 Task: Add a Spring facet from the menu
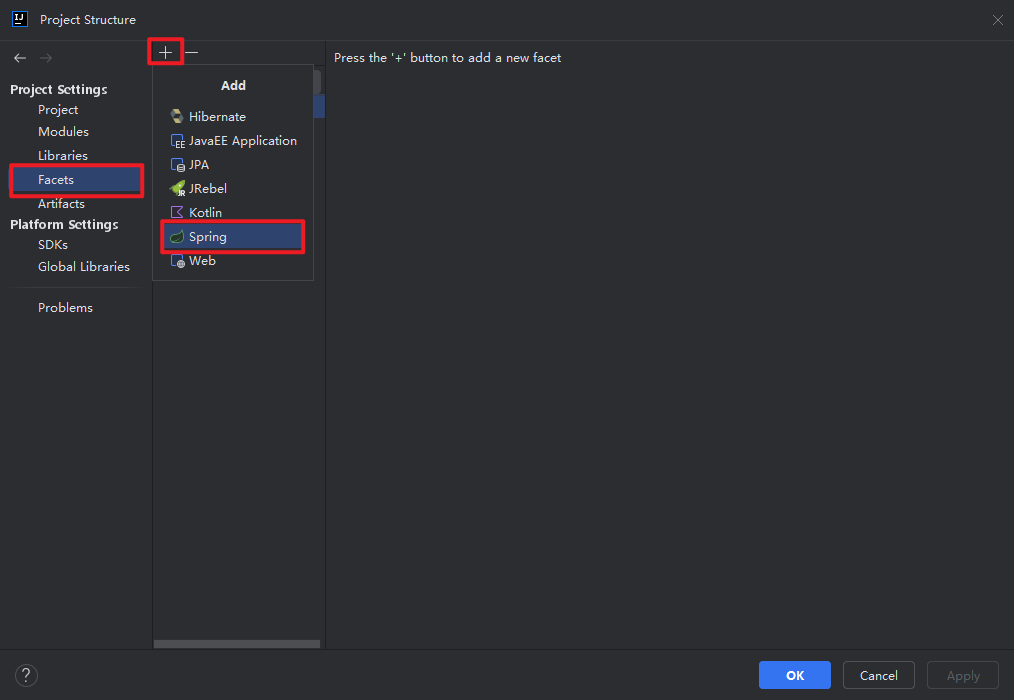233,237
